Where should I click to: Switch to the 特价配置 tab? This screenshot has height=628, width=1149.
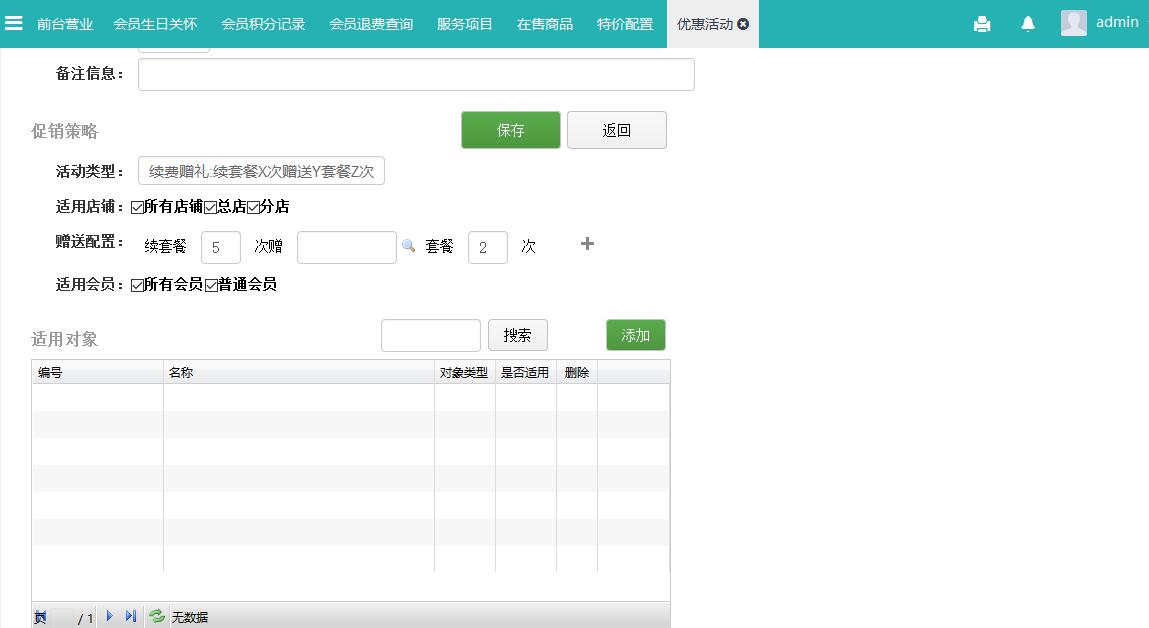coord(625,24)
